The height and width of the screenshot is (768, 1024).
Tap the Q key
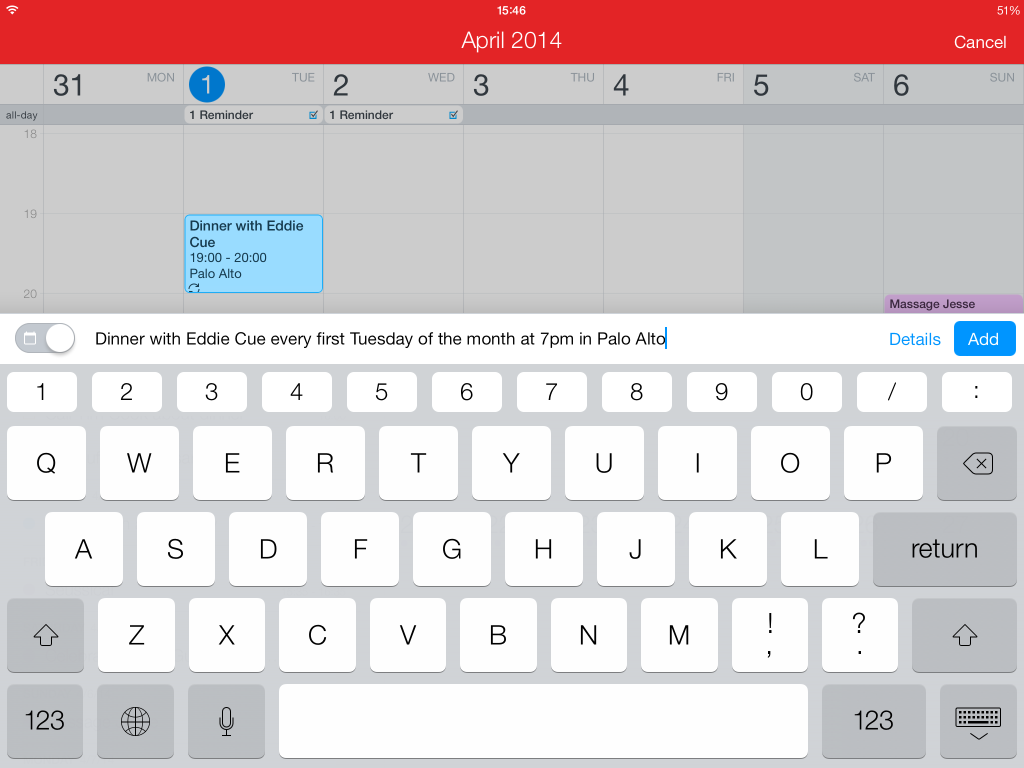(x=46, y=464)
